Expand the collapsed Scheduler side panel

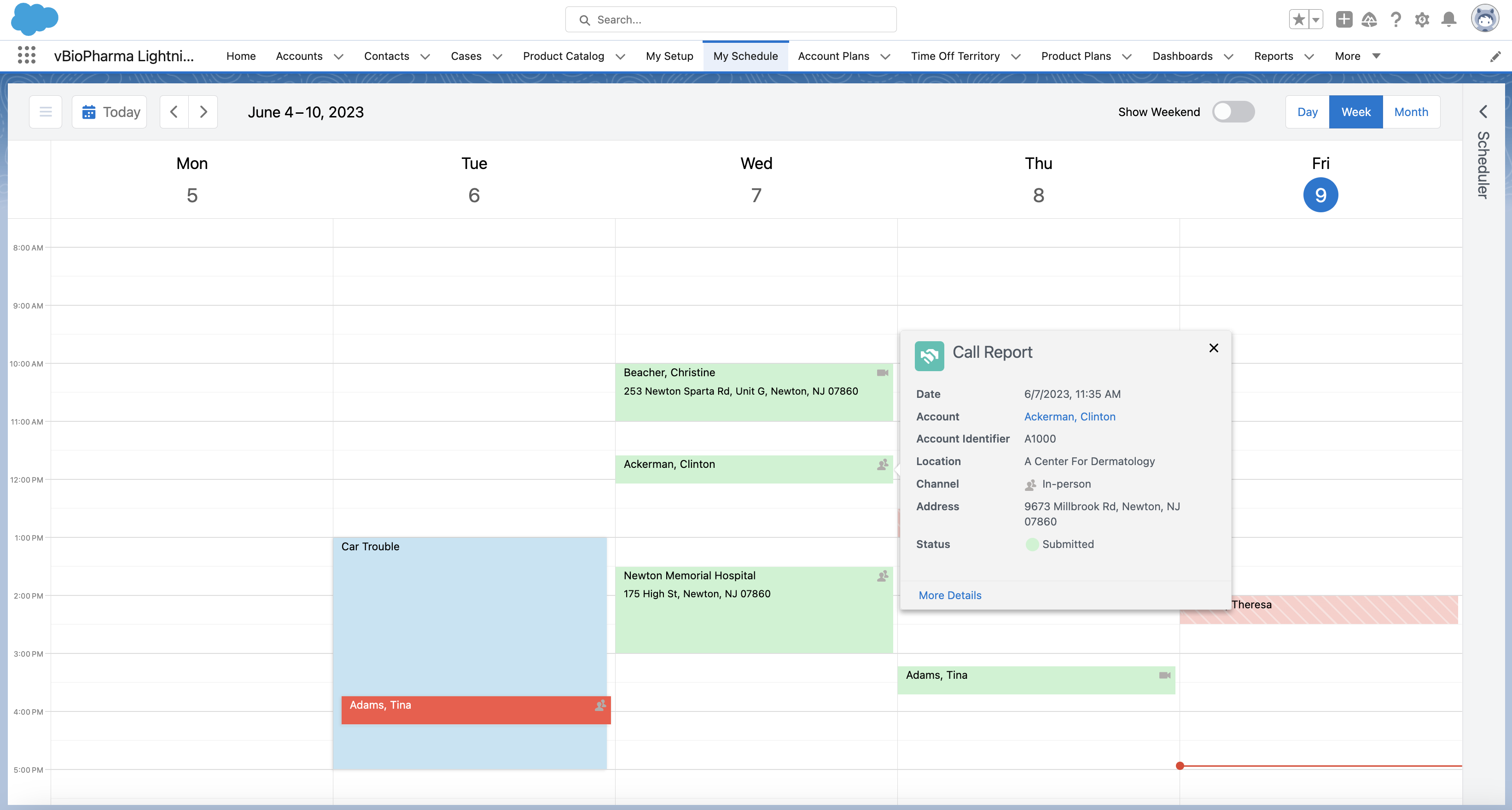tap(1483, 111)
